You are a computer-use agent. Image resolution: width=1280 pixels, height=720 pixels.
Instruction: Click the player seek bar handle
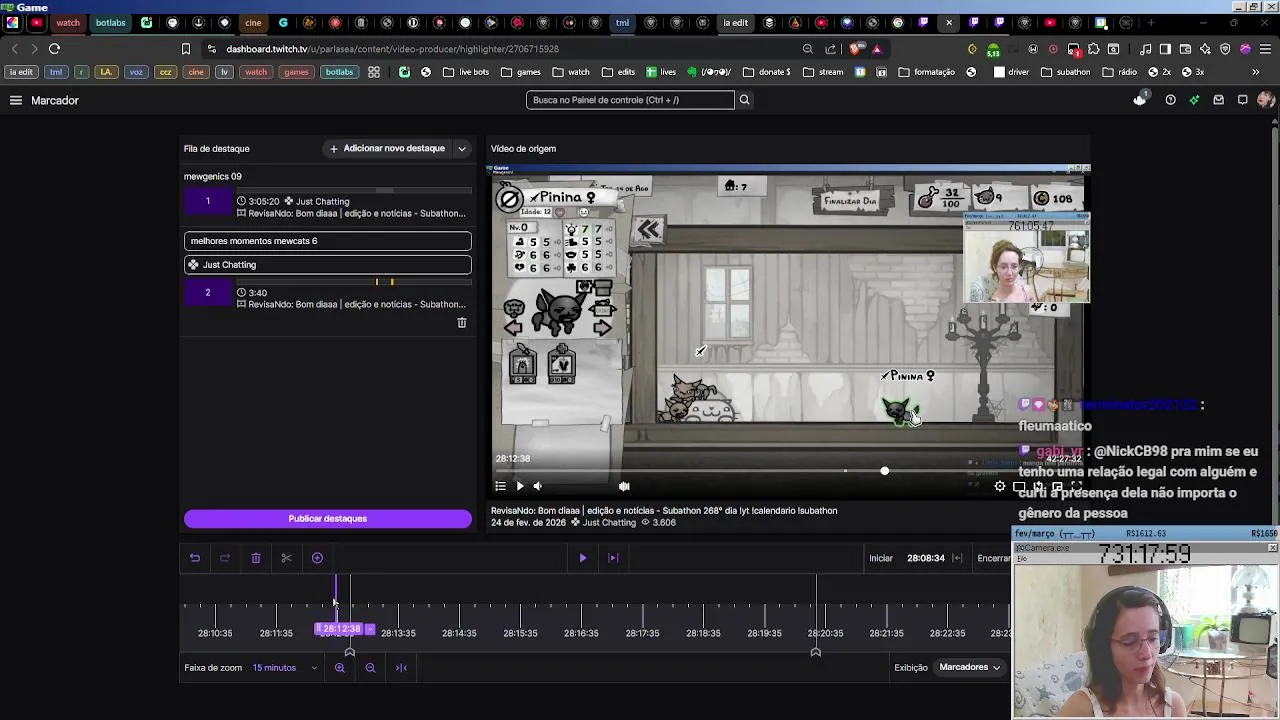pyautogui.click(x=884, y=471)
